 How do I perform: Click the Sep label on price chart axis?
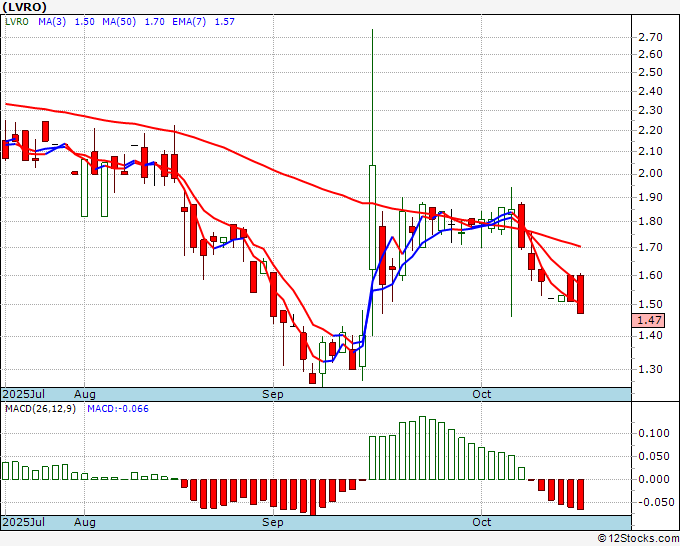point(273,394)
